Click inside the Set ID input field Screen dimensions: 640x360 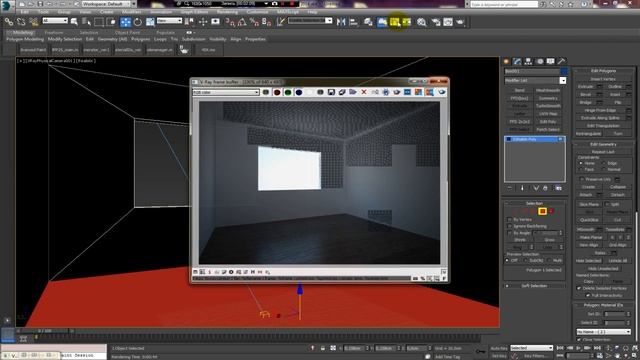614,314
